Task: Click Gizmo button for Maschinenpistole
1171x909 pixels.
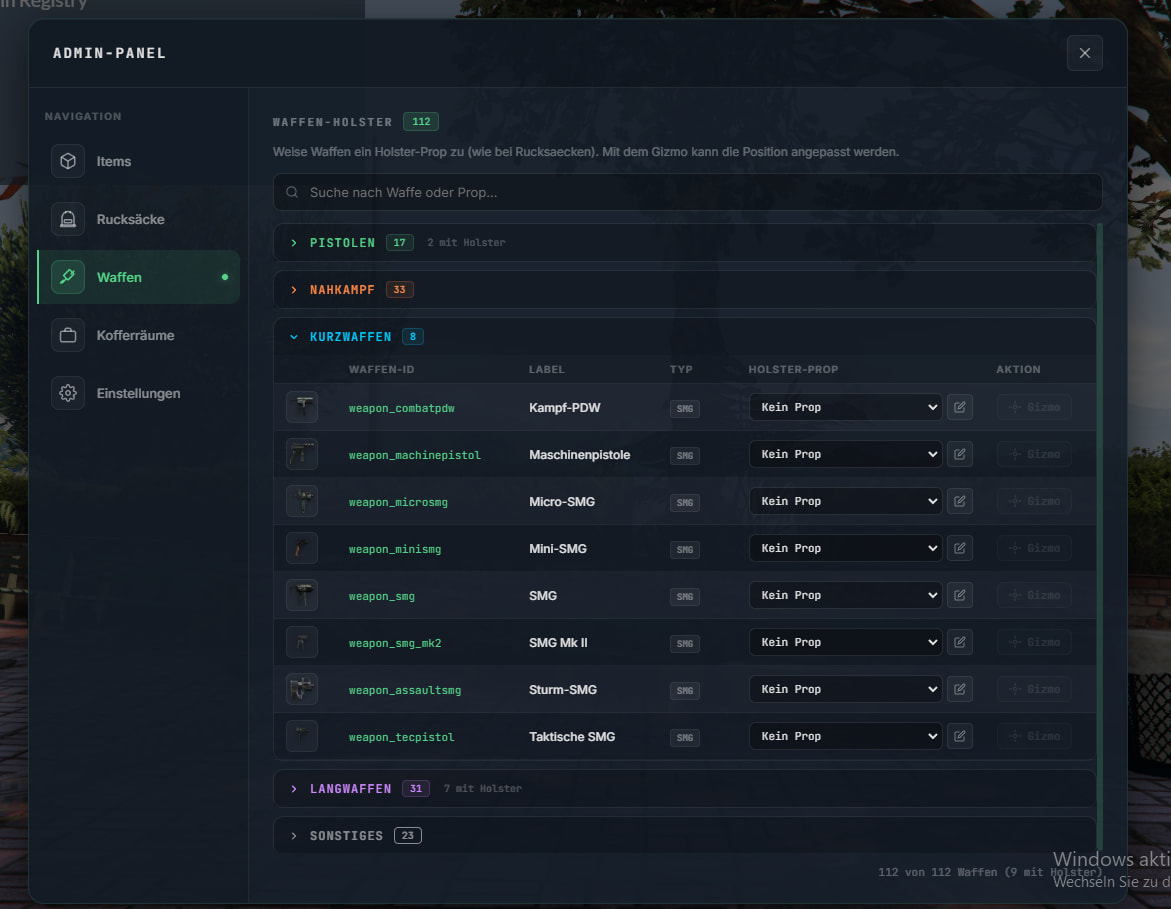Action: point(1034,454)
